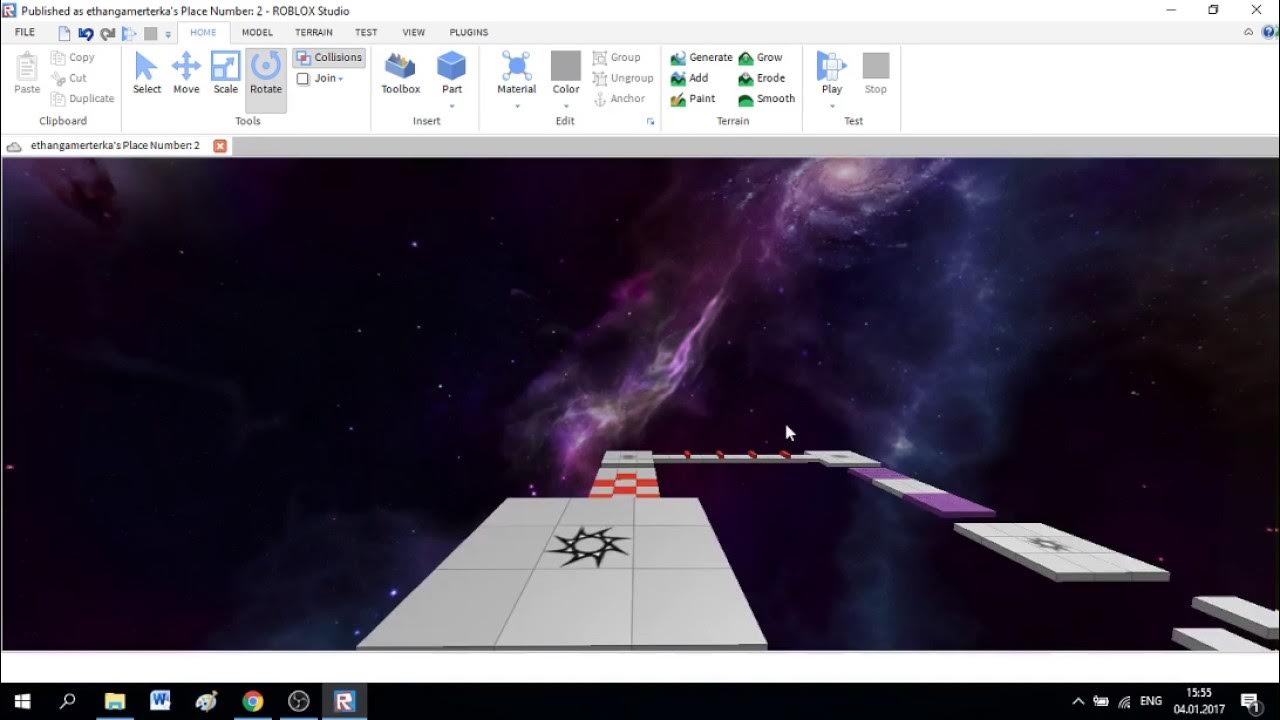Pick the Smooth terrain tool
This screenshot has width=1280, height=720.
(766, 99)
